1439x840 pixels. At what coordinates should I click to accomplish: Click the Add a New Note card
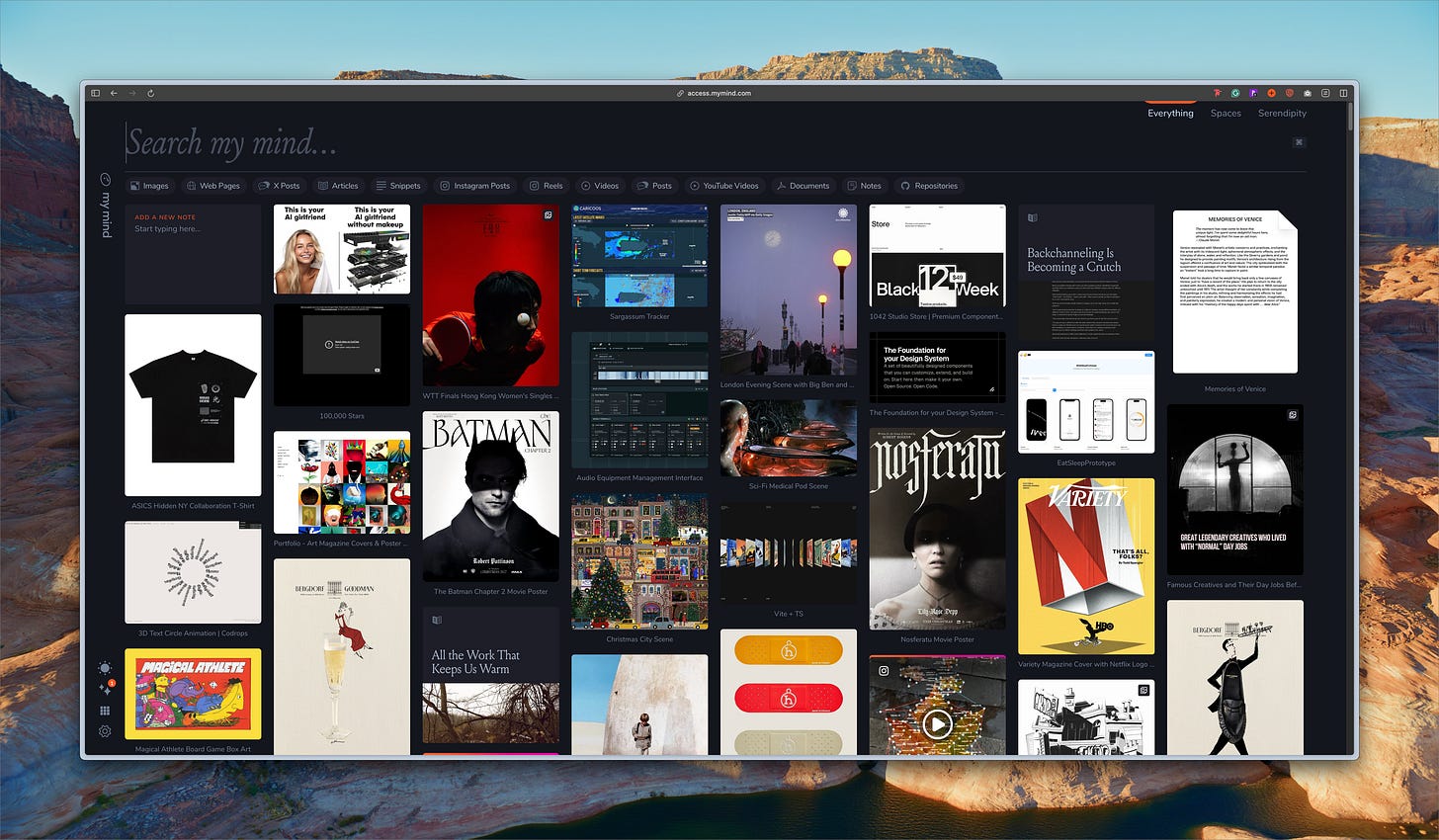(x=193, y=254)
